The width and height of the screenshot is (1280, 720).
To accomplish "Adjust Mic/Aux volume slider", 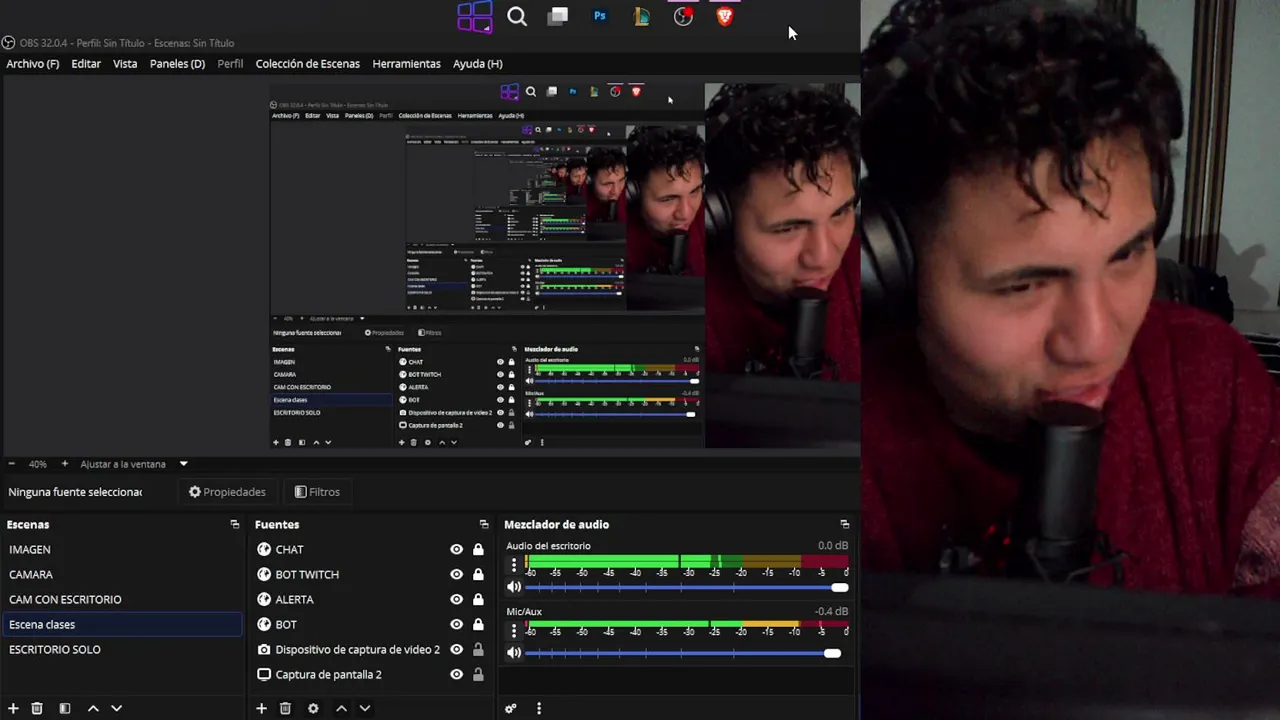I will point(686,653).
